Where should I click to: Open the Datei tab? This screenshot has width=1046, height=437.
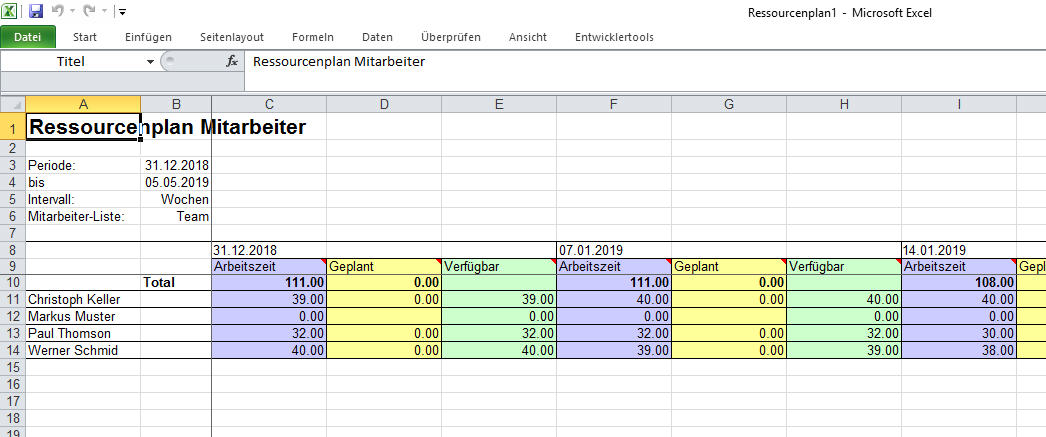(x=27, y=37)
